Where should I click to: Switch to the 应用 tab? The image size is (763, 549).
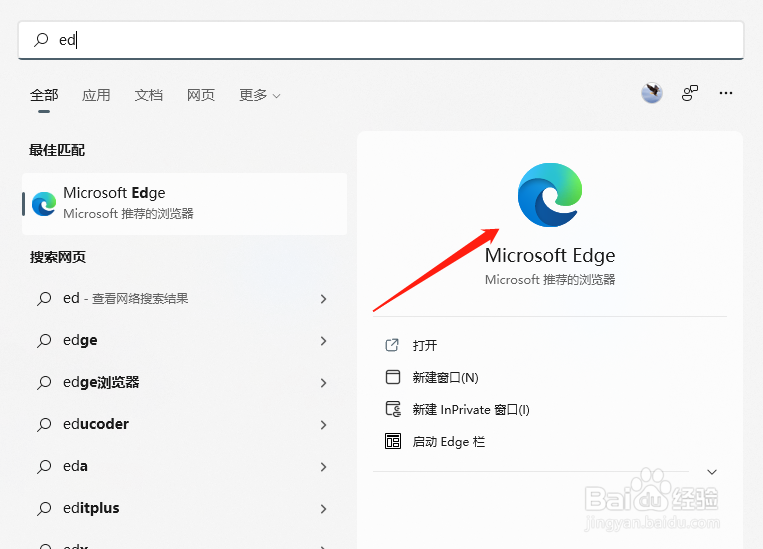[96, 95]
